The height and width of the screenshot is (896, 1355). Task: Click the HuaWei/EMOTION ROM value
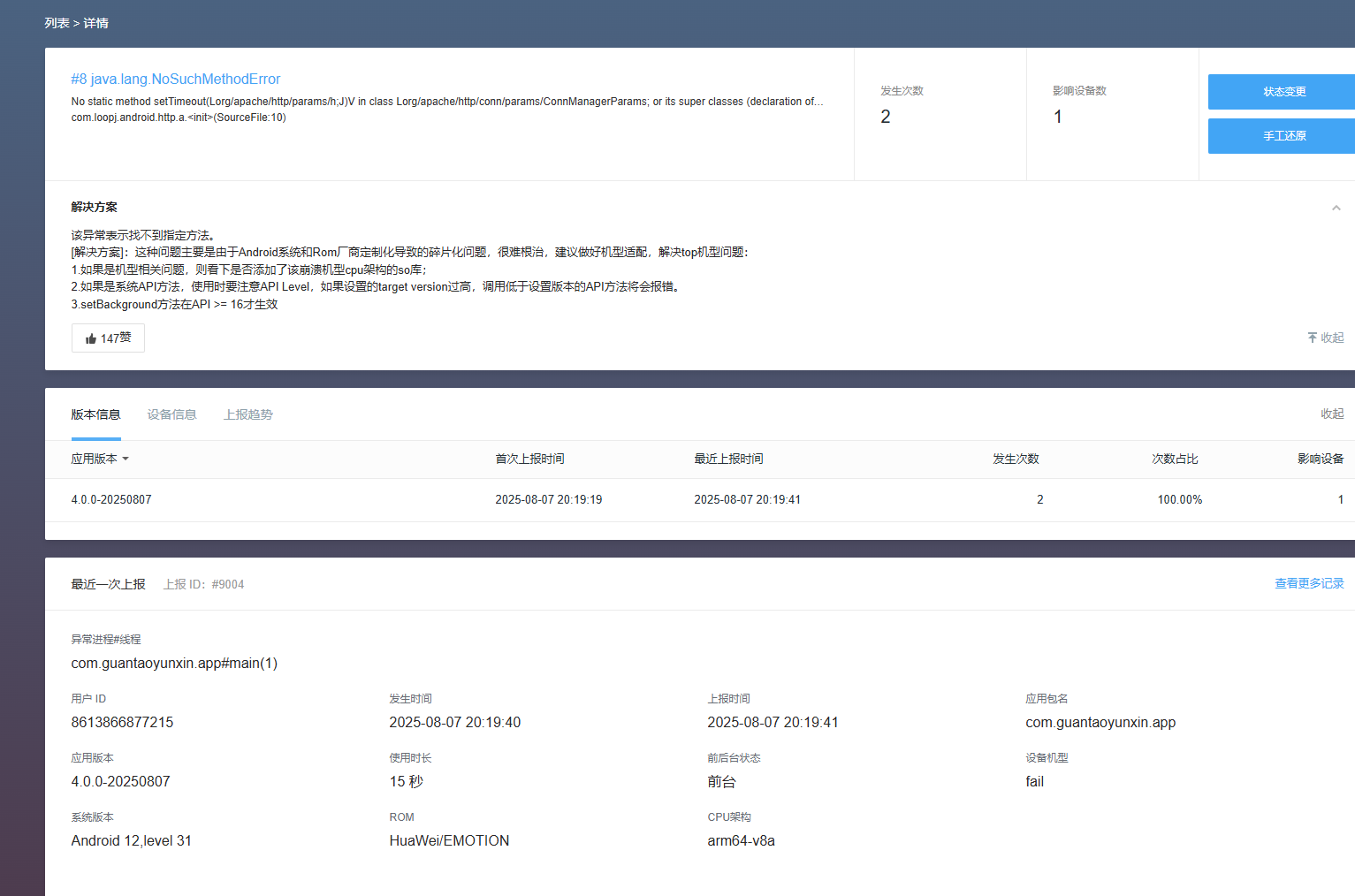449,841
